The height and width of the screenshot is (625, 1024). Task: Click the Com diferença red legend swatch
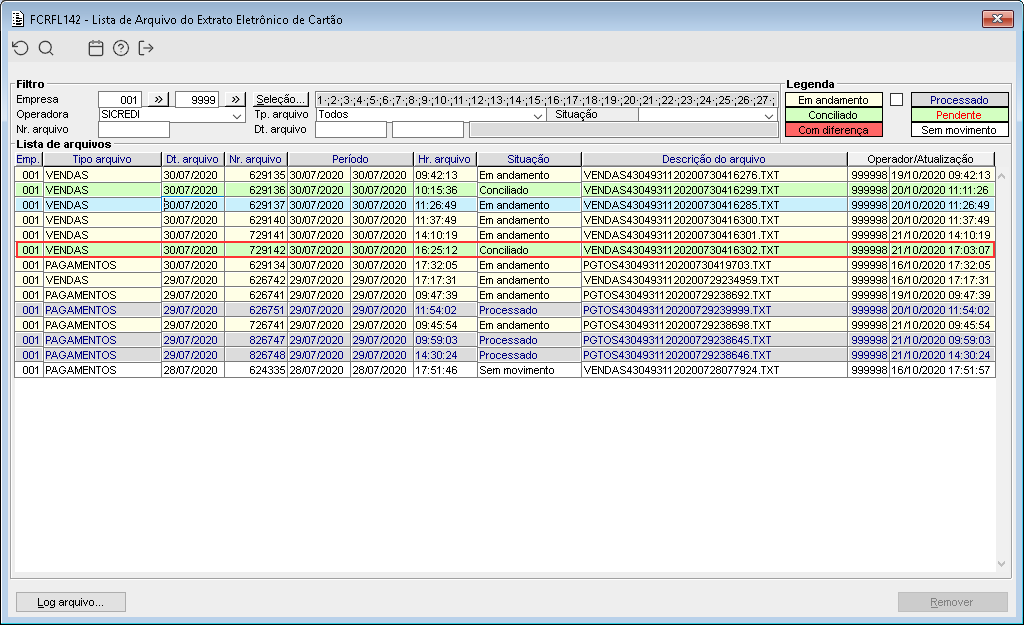833,130
